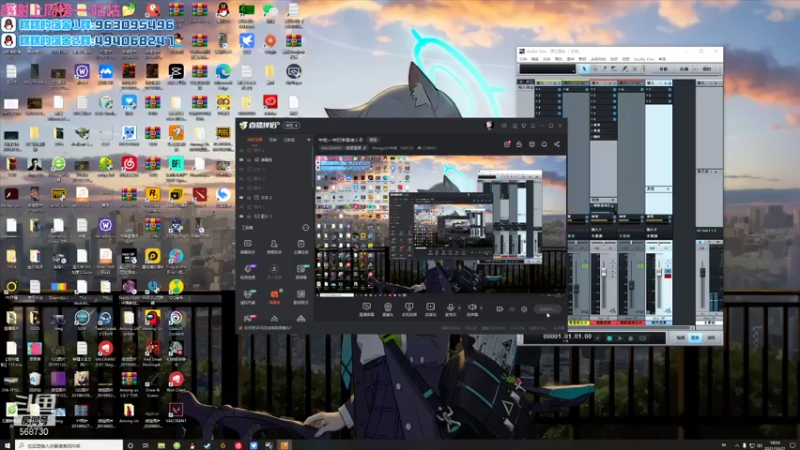The width and height of the screenshot is (800, 450).
Task: Open the speaker options dropdown arrow
Action: coord(481,308)
